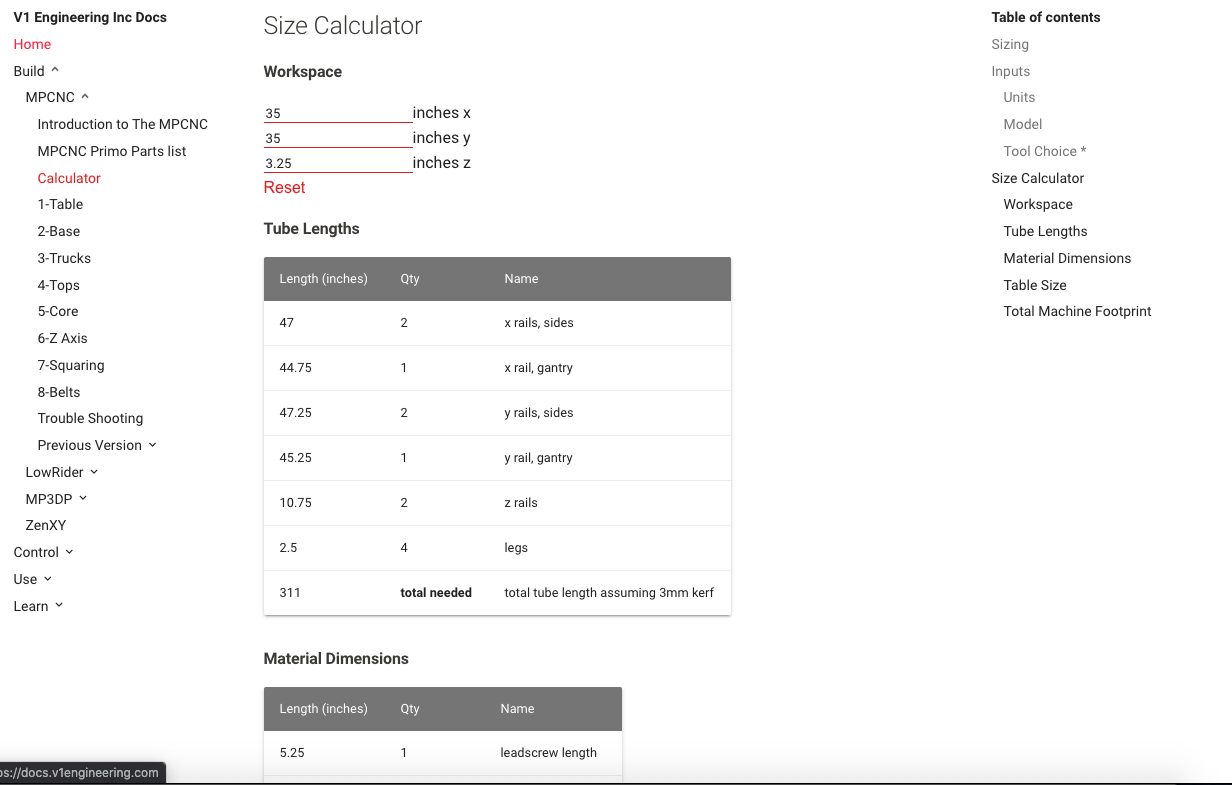Click the 311 total tube length value
Viewport: 1232px width, 785px height.
pyautogui.click(x=290, y=593)
